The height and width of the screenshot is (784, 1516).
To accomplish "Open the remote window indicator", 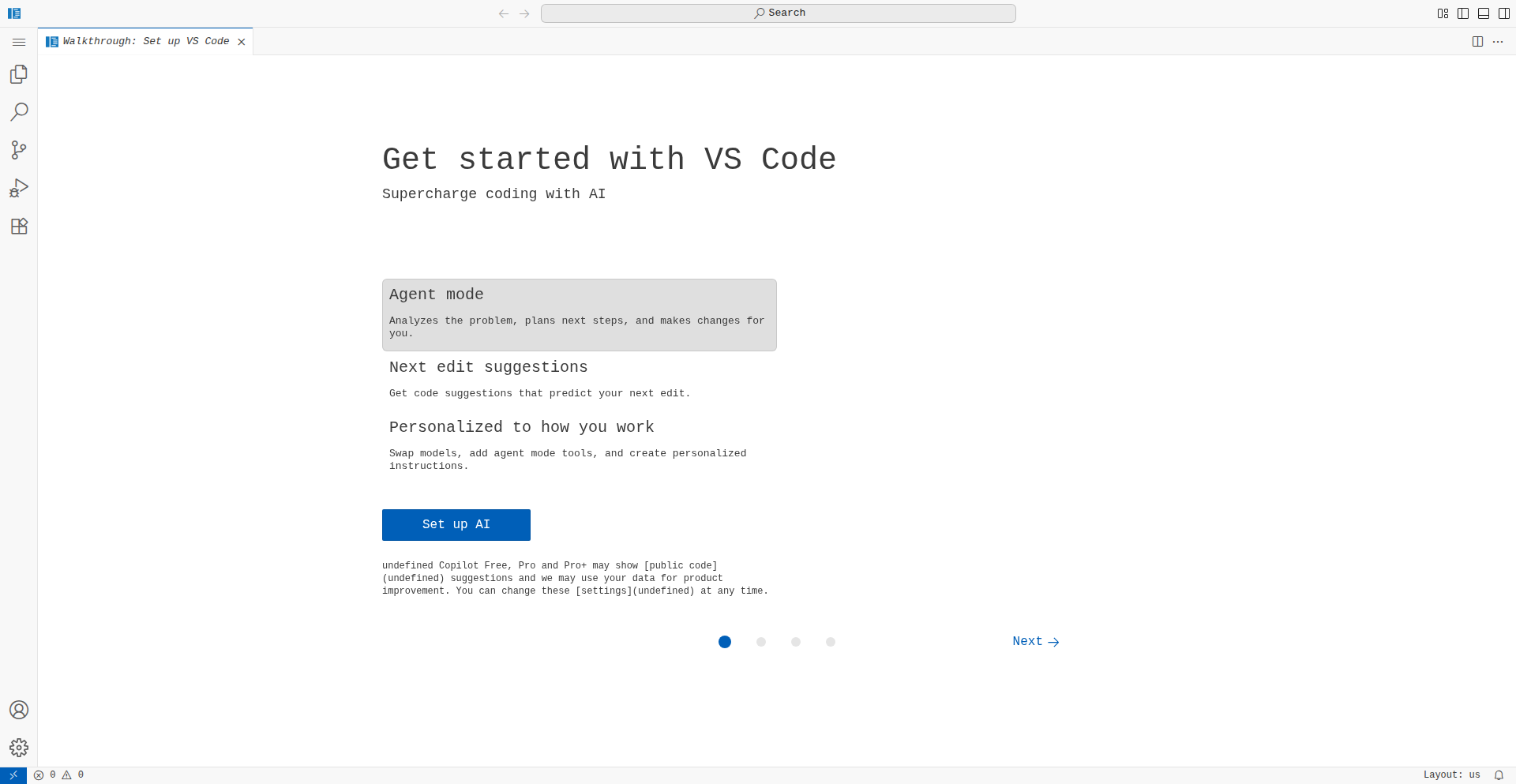I will (13, 775).
